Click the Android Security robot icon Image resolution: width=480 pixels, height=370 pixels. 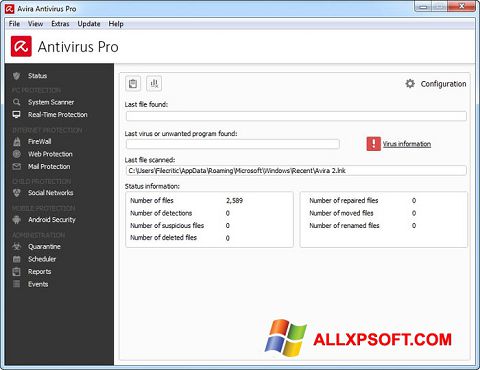click(x=17, y=220)
